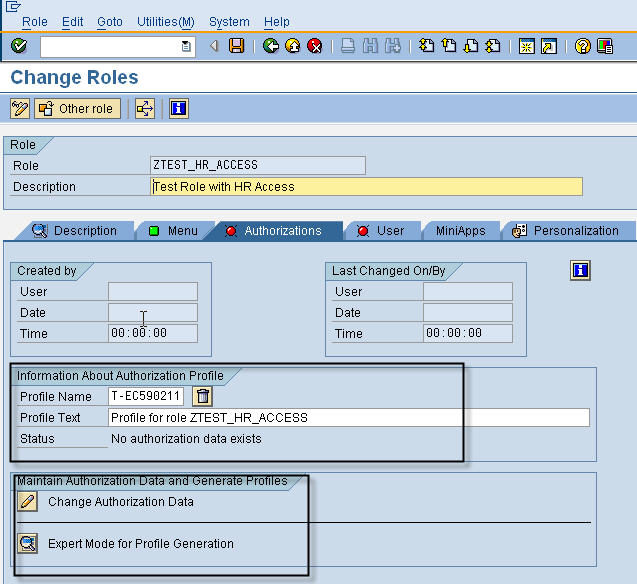
Task: Go to First Page icon
Action: point(427,46)
